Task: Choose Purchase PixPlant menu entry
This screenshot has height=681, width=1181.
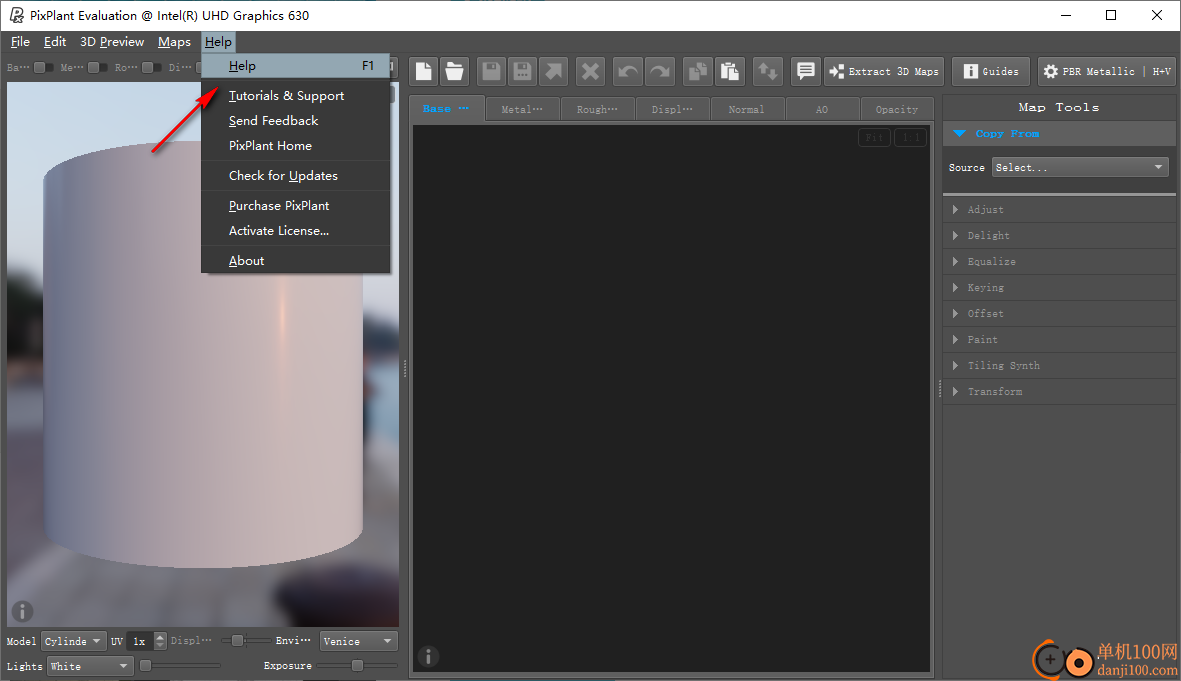Action: point(295,206)
